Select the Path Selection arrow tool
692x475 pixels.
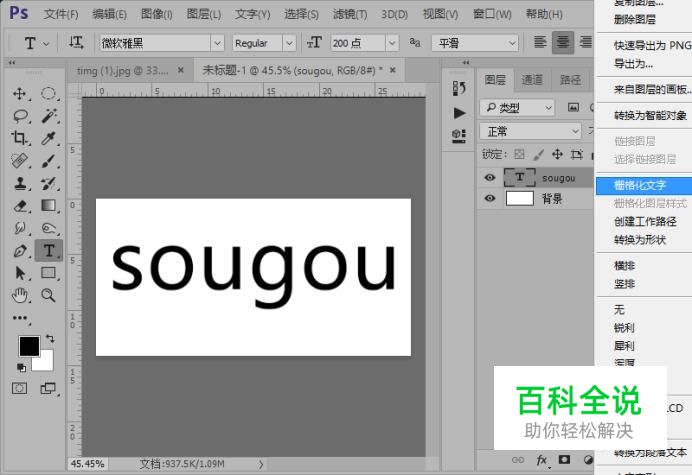[20, 273]
